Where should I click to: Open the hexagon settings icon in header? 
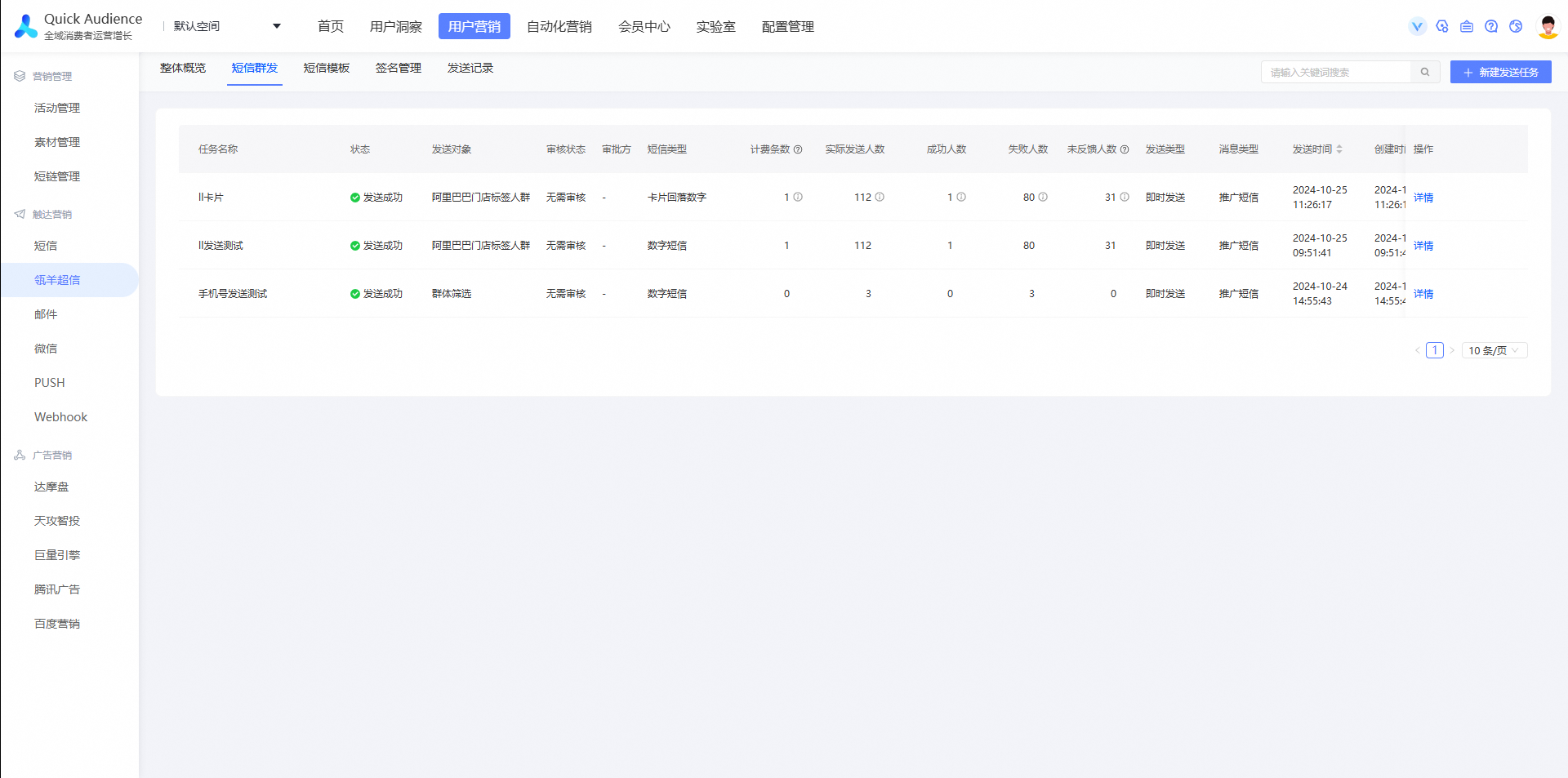1442,26
